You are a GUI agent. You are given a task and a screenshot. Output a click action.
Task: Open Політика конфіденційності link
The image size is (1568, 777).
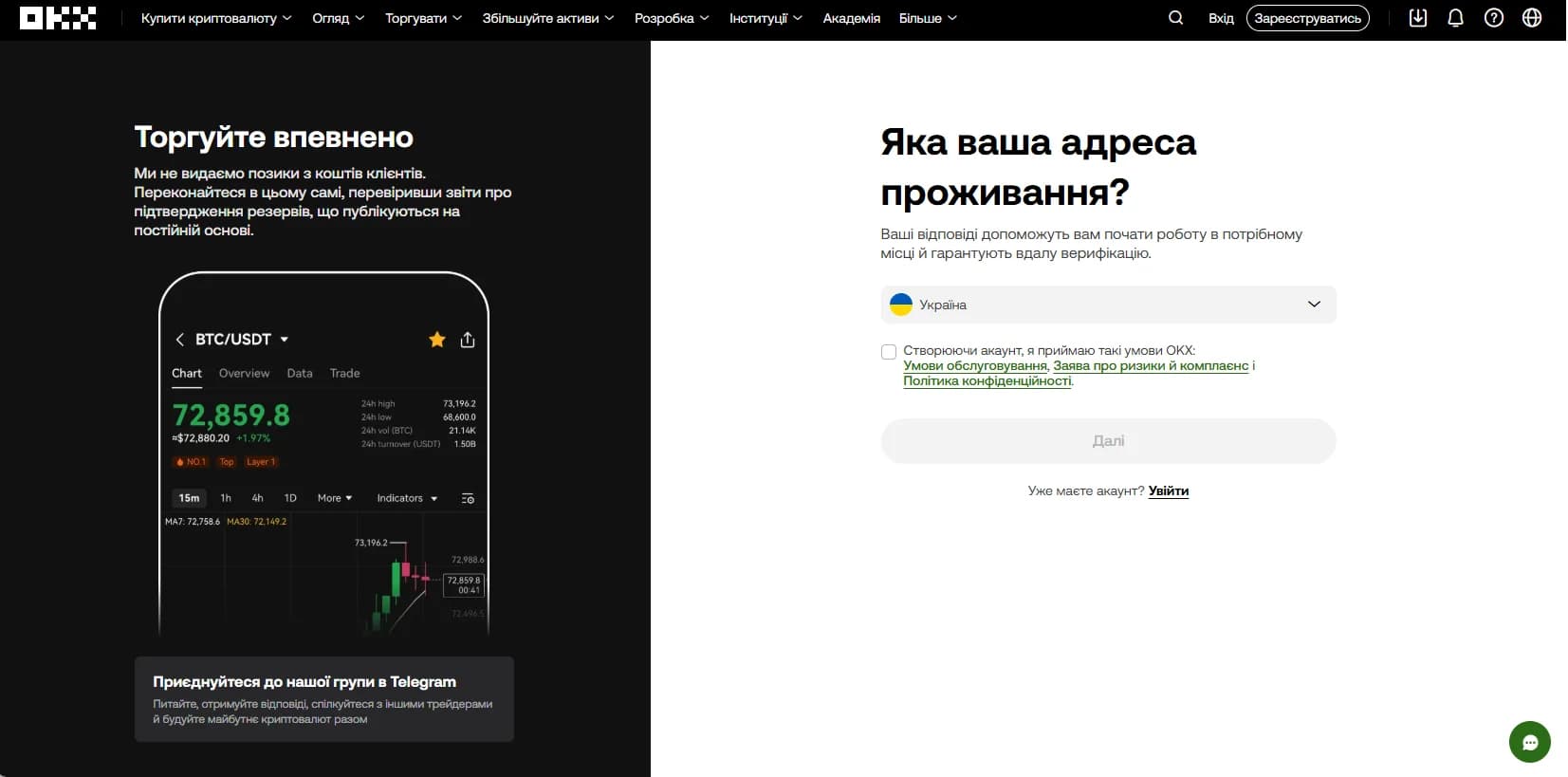coord(987,381)
